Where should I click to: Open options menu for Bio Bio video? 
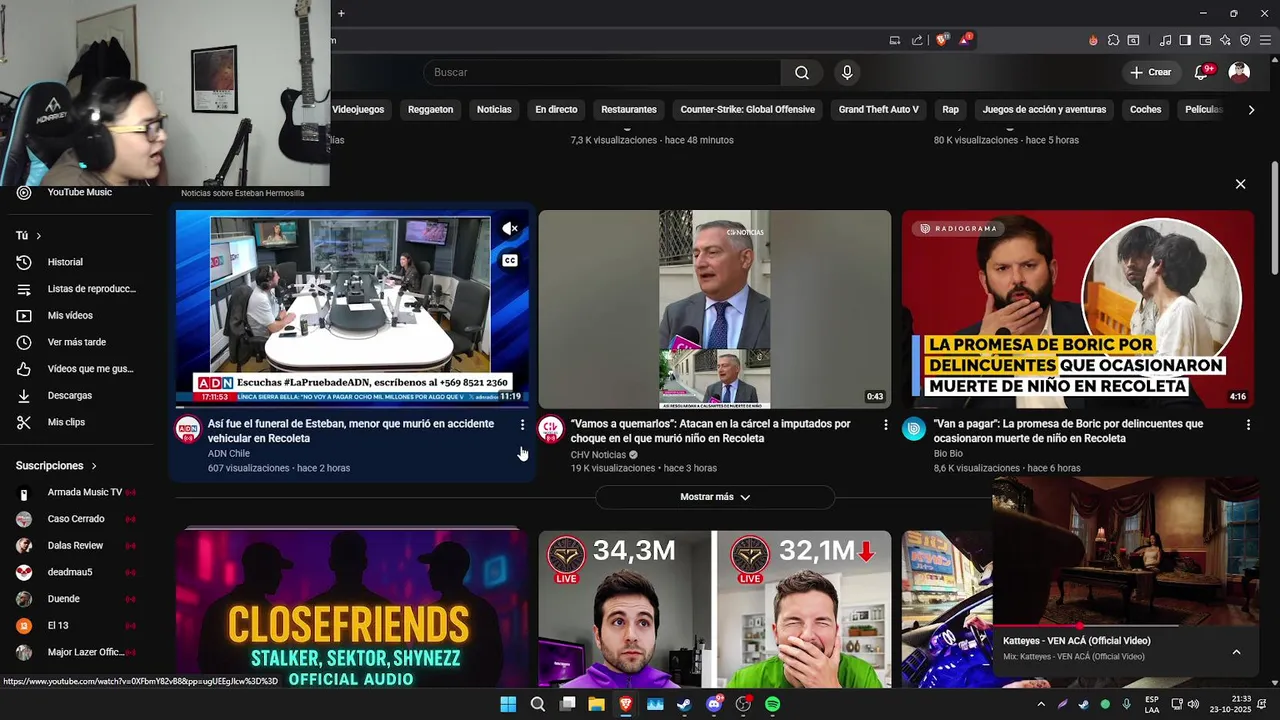(x=1248, y=425)
